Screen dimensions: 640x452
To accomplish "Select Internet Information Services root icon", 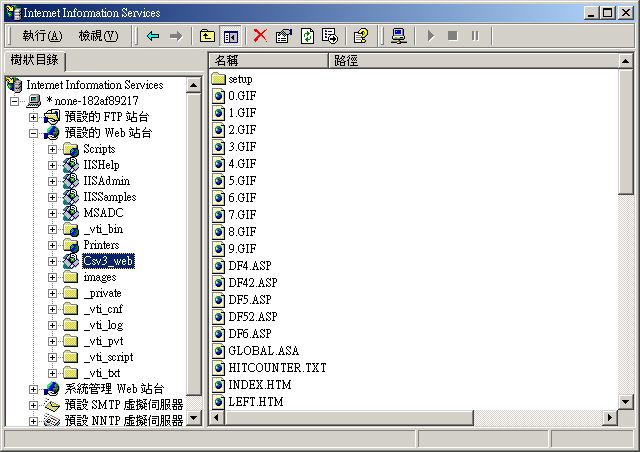I will (14, 85).
